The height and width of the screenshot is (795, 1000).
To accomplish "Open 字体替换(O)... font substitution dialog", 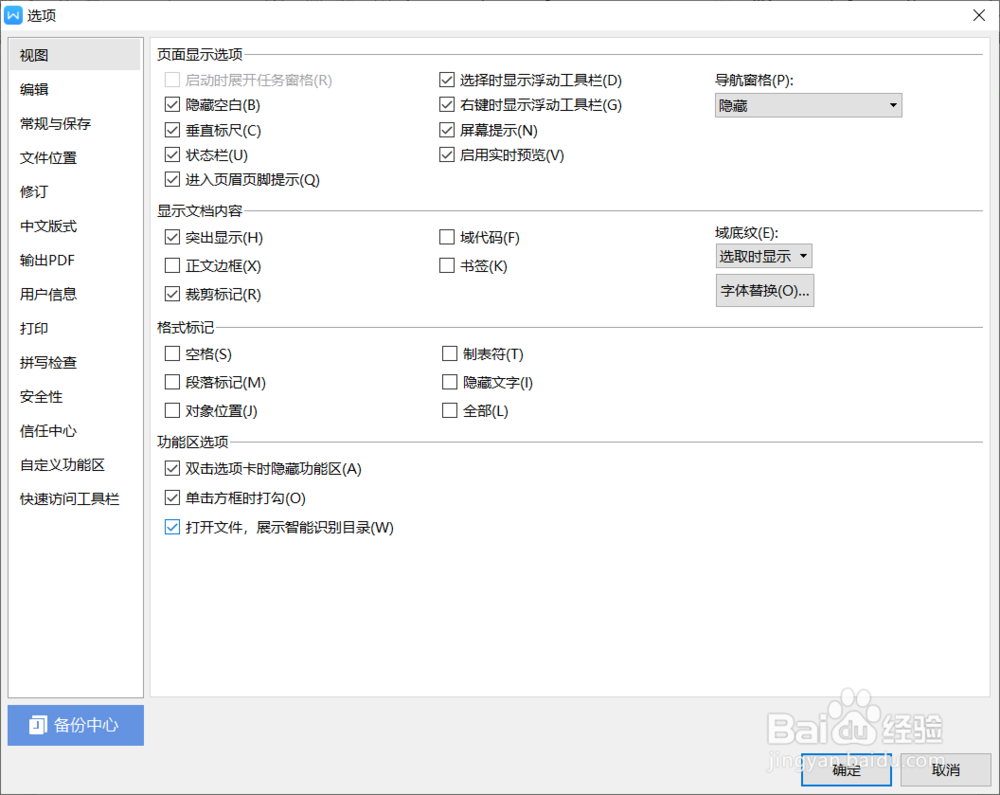I will tap(765, 291).
